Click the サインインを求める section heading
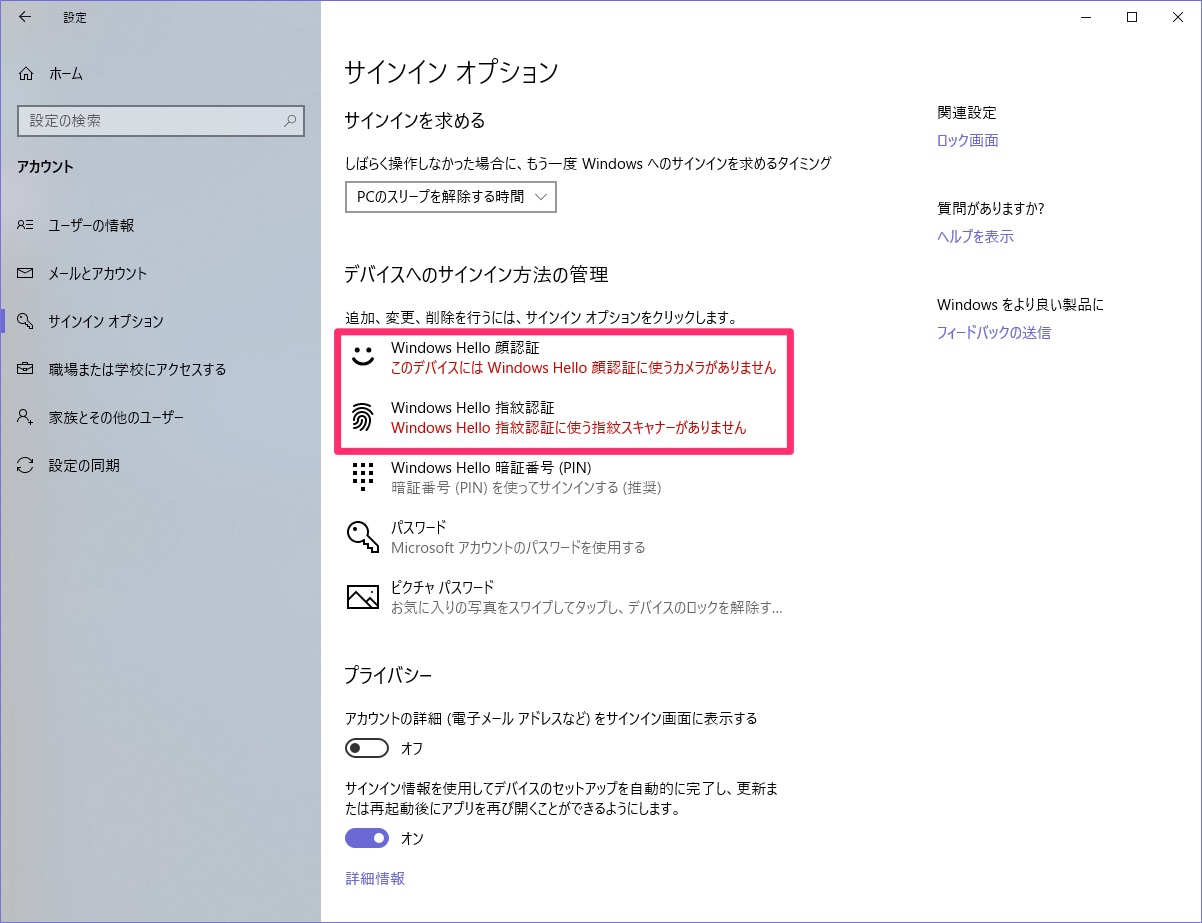 coord(415,121)
